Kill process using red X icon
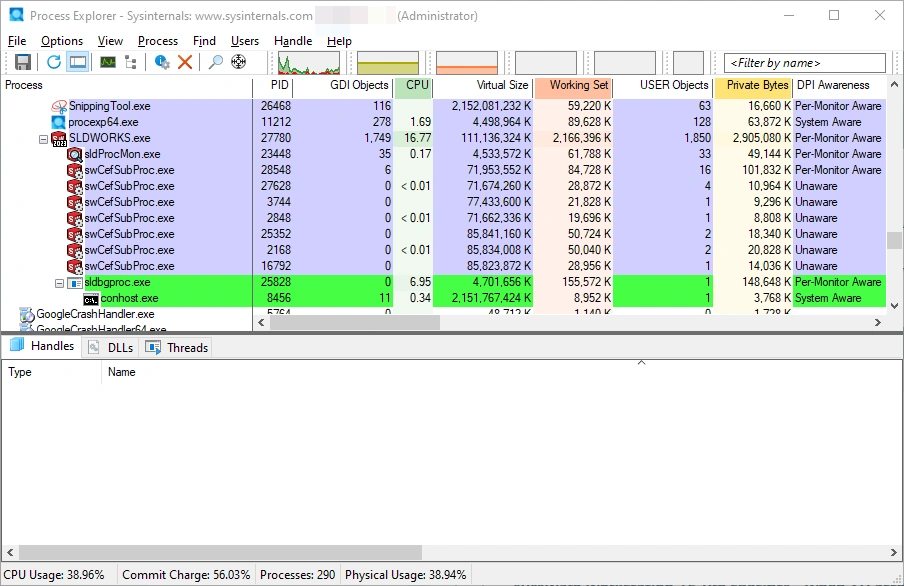The width and height of the screenshot is (904, 586). (x=185, y=62)
